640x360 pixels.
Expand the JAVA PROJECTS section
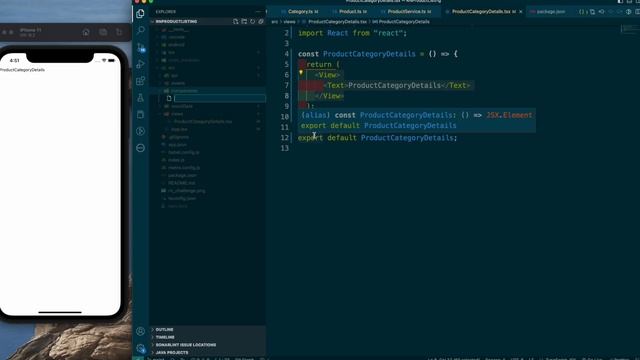[x=208, y=353]
